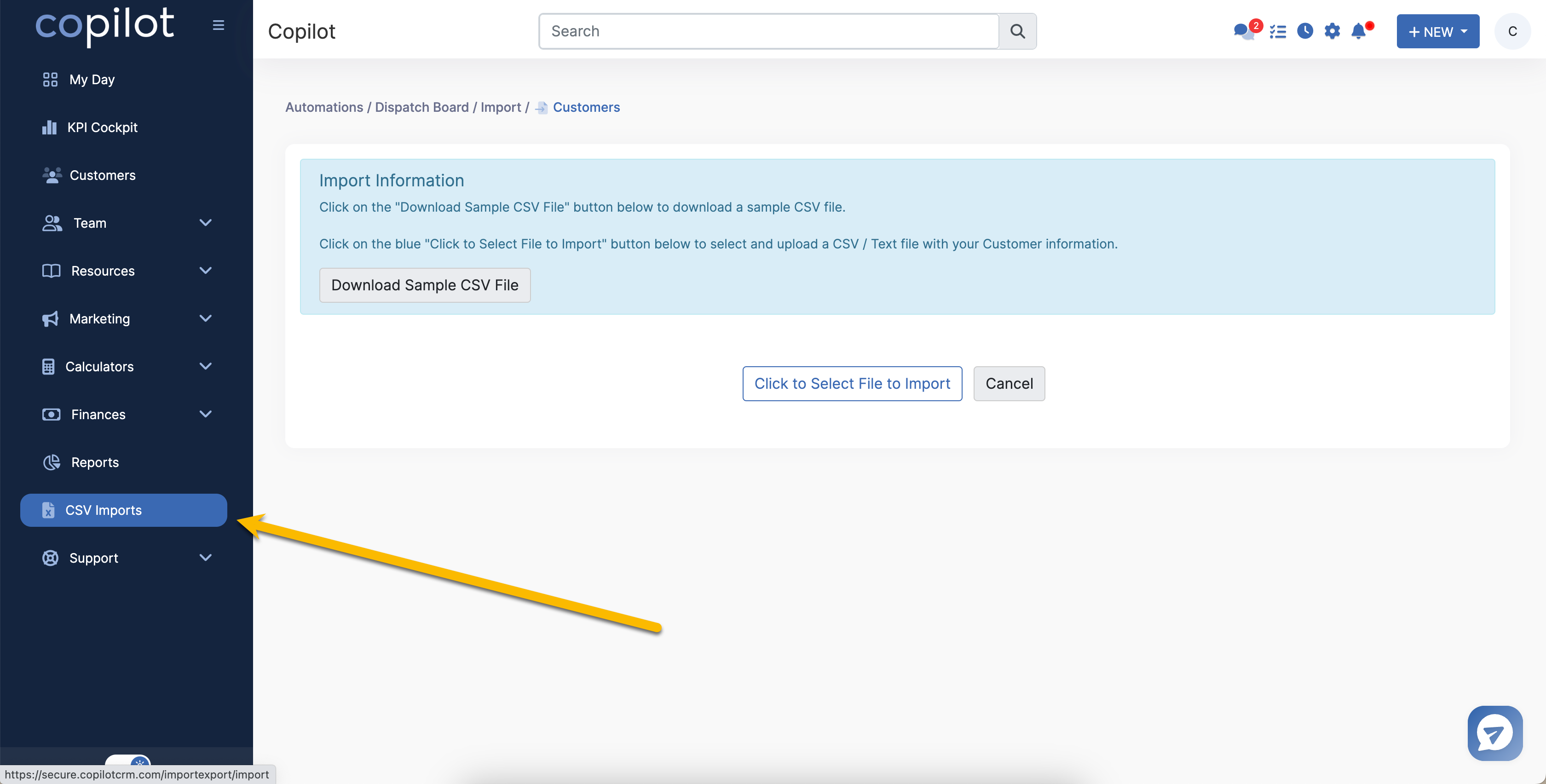This screenshot has height=784, width=1546.
Task: Expand the Calculators submenu chevron
Action: tap(205, 366)
